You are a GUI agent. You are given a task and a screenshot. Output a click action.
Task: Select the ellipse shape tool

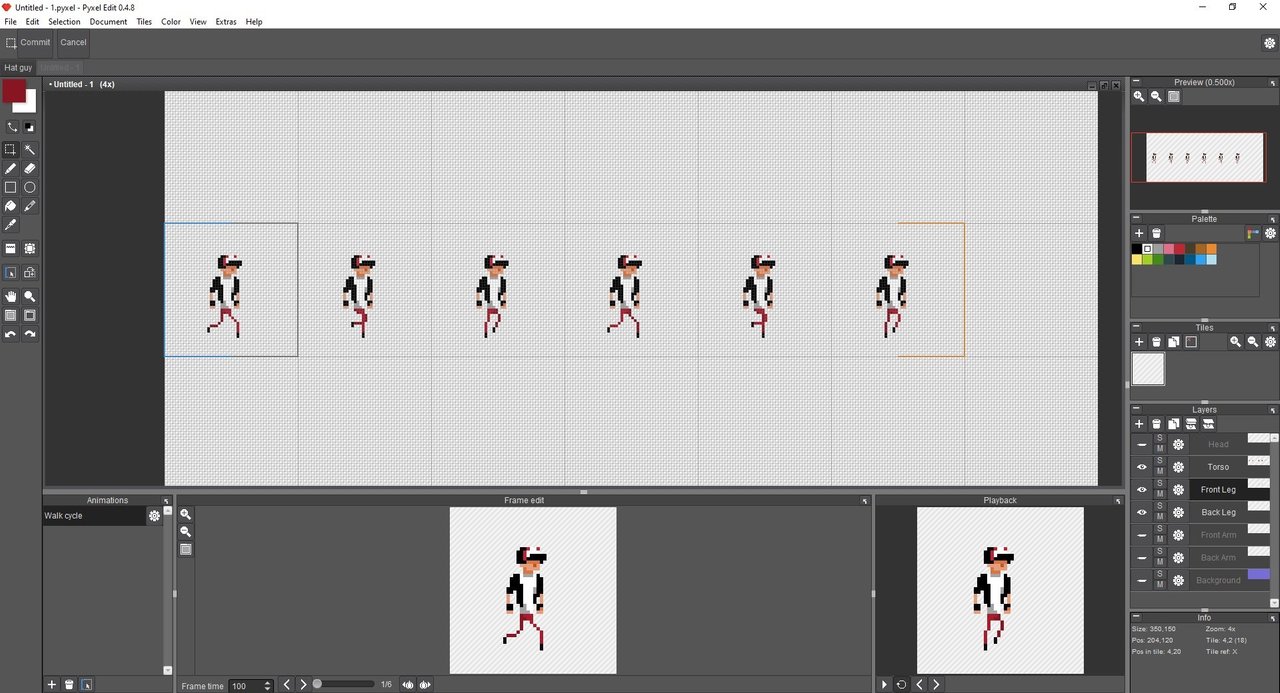click(x=29, y=187)
